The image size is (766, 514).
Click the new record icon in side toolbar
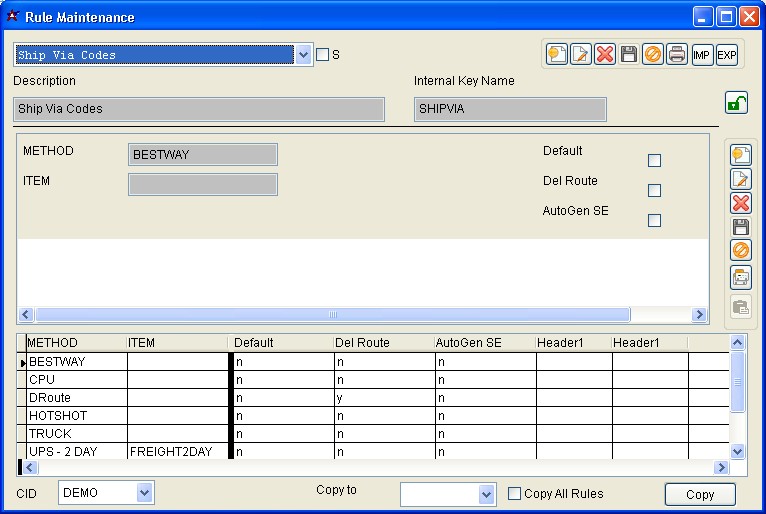click(741, 155)
